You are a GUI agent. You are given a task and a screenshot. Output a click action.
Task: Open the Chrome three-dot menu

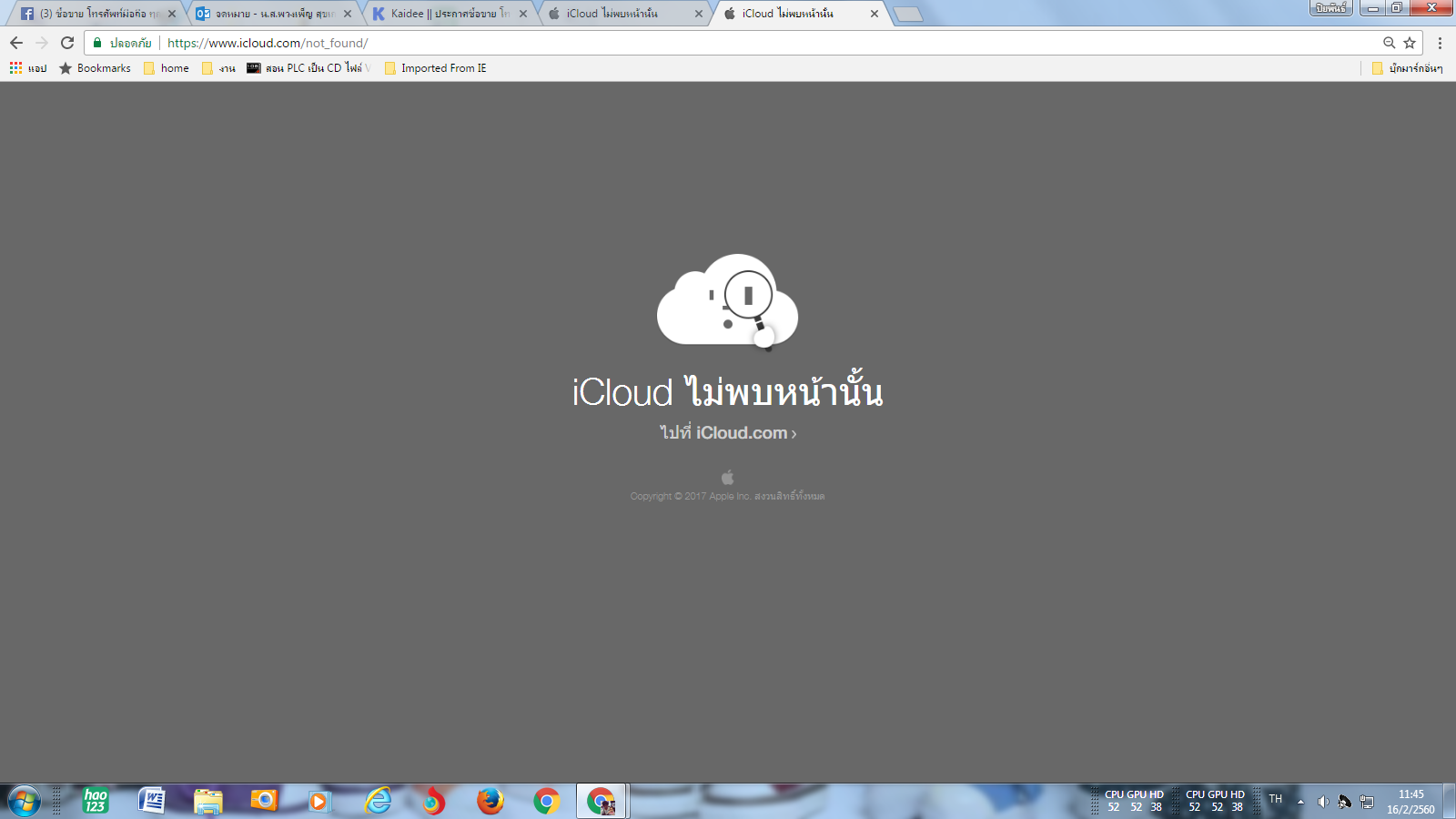pyautogui.click(x=1440, y=43)
